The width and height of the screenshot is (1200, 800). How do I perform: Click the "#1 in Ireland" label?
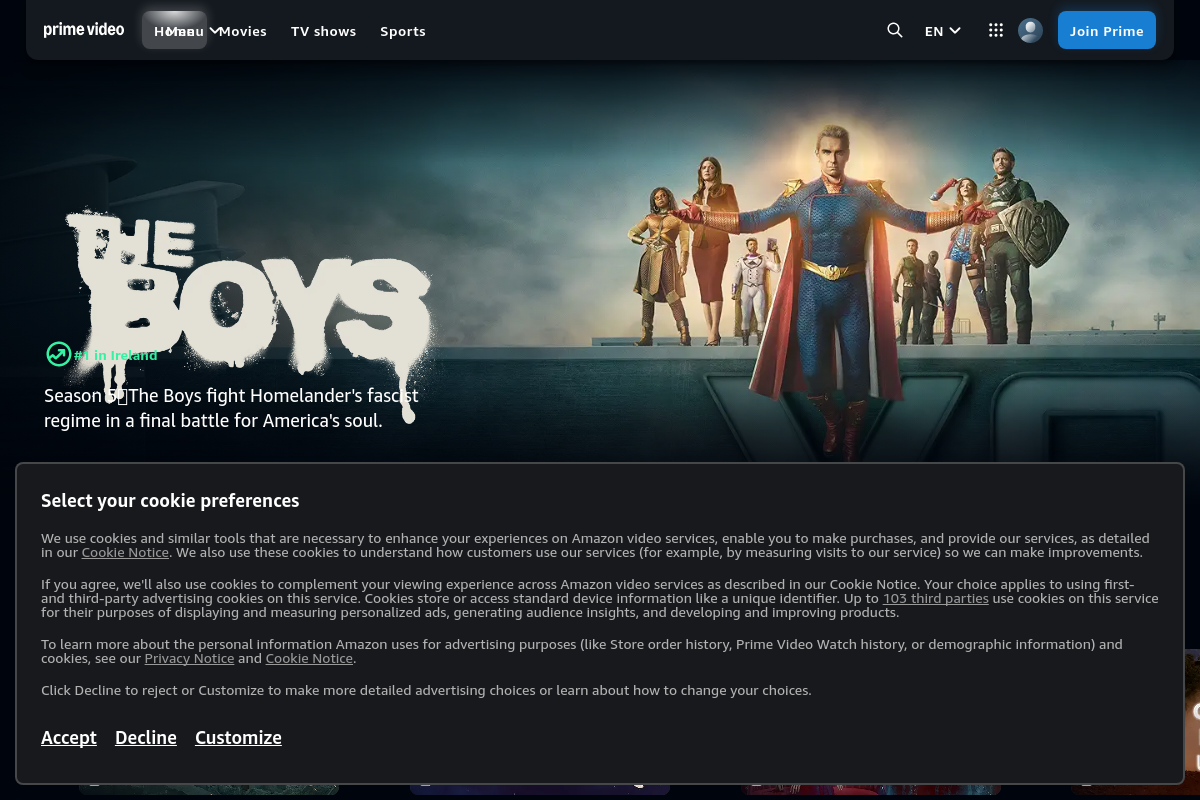click(x=116, y=355)
